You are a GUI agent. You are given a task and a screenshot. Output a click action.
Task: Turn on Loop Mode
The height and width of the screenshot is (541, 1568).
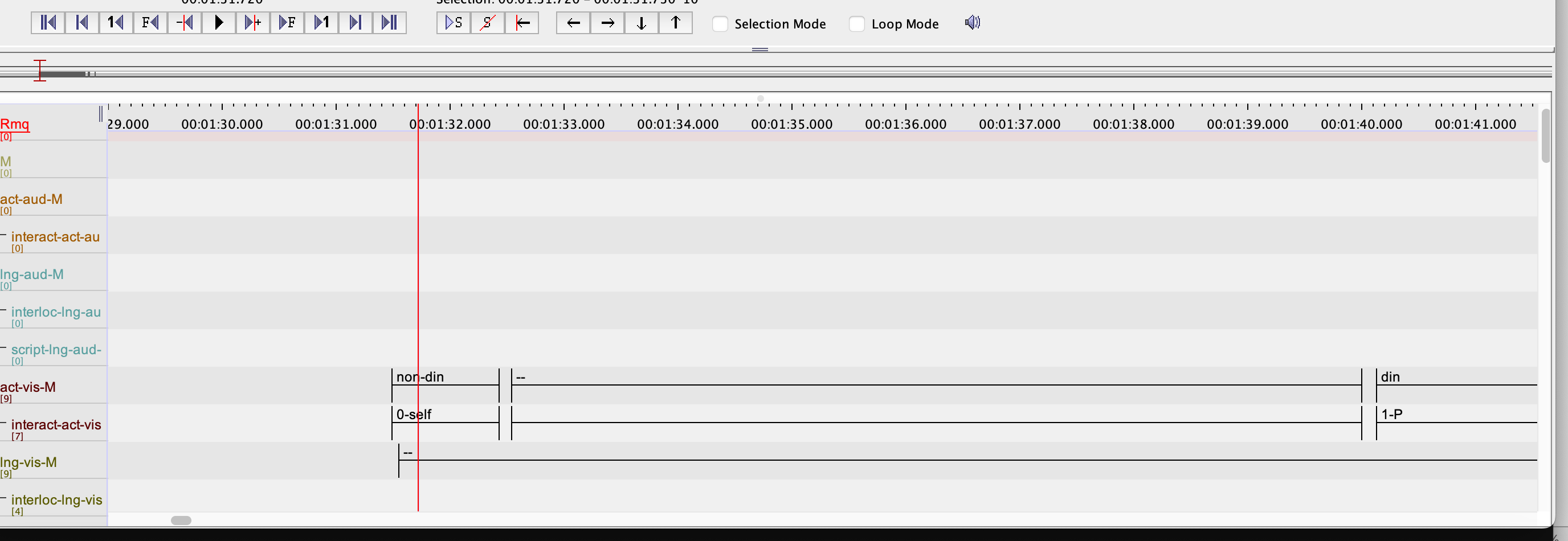point(857,24)
